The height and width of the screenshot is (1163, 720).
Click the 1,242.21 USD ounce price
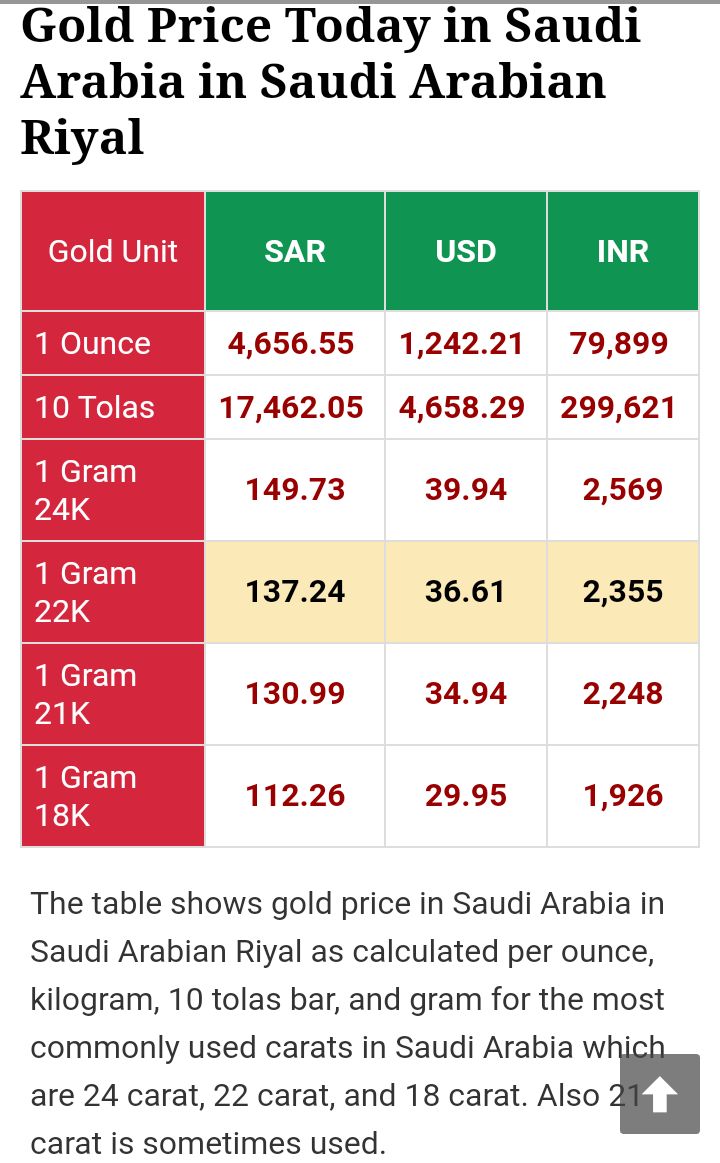point(461,343)
